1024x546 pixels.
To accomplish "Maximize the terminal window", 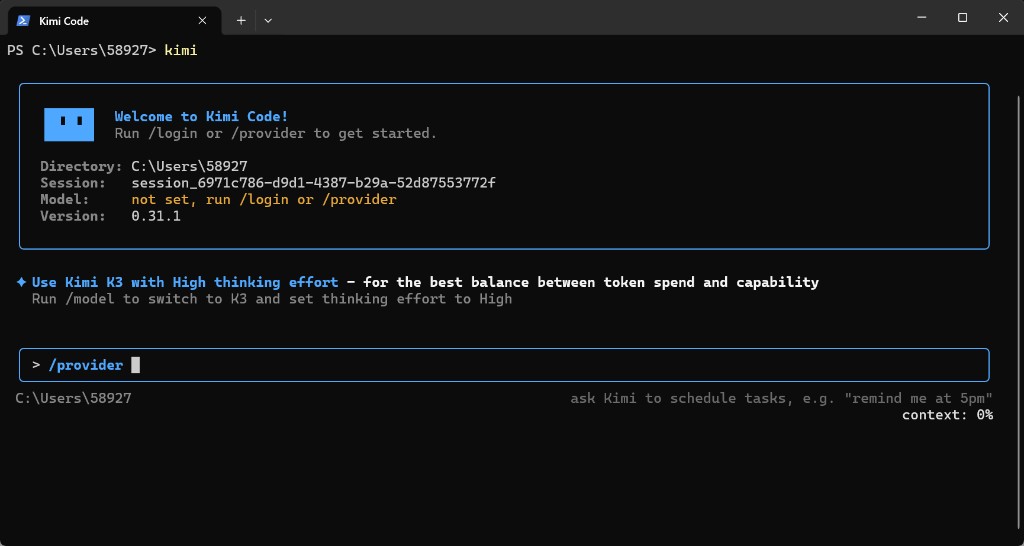I will (963, 18).
